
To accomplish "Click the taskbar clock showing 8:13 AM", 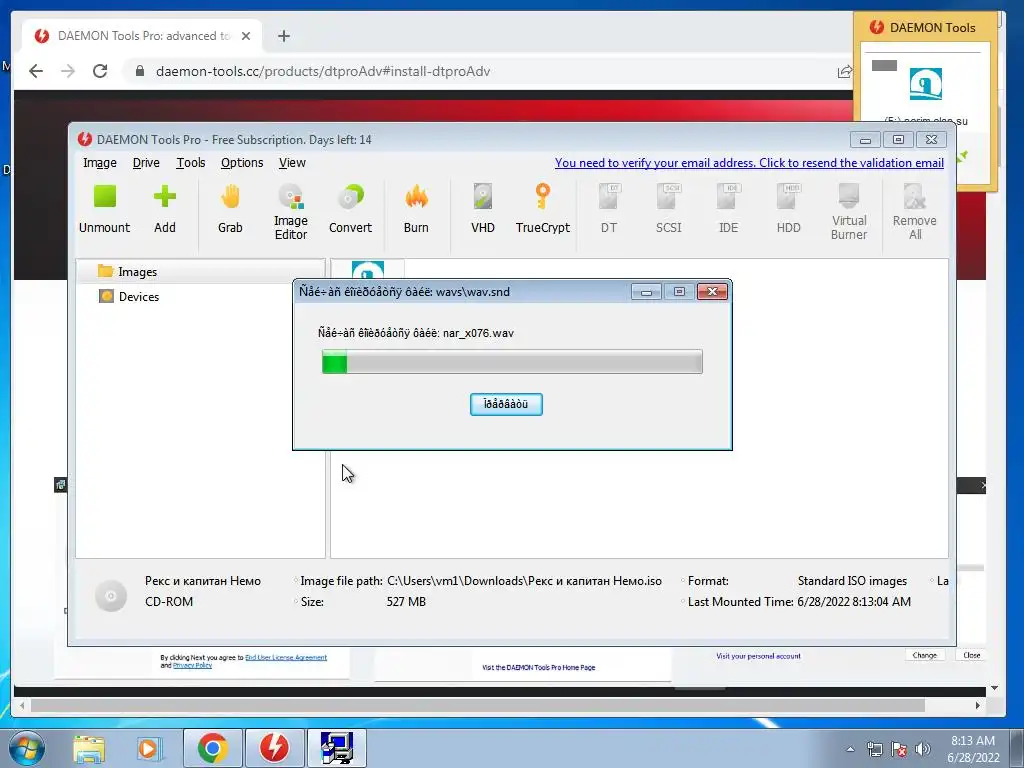I will tap(973, 749).
